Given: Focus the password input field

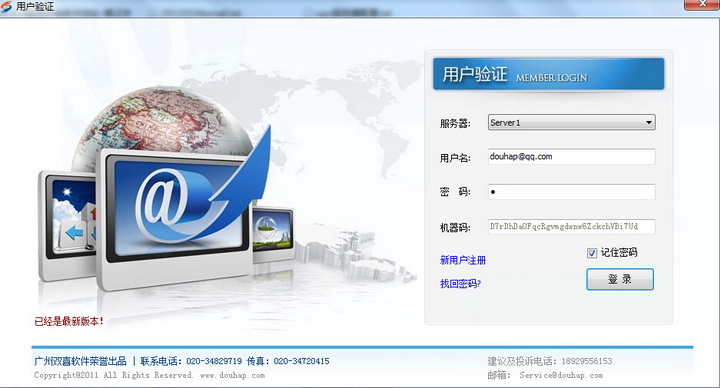Looking at the screenshot, I should (x=571, y=192).
